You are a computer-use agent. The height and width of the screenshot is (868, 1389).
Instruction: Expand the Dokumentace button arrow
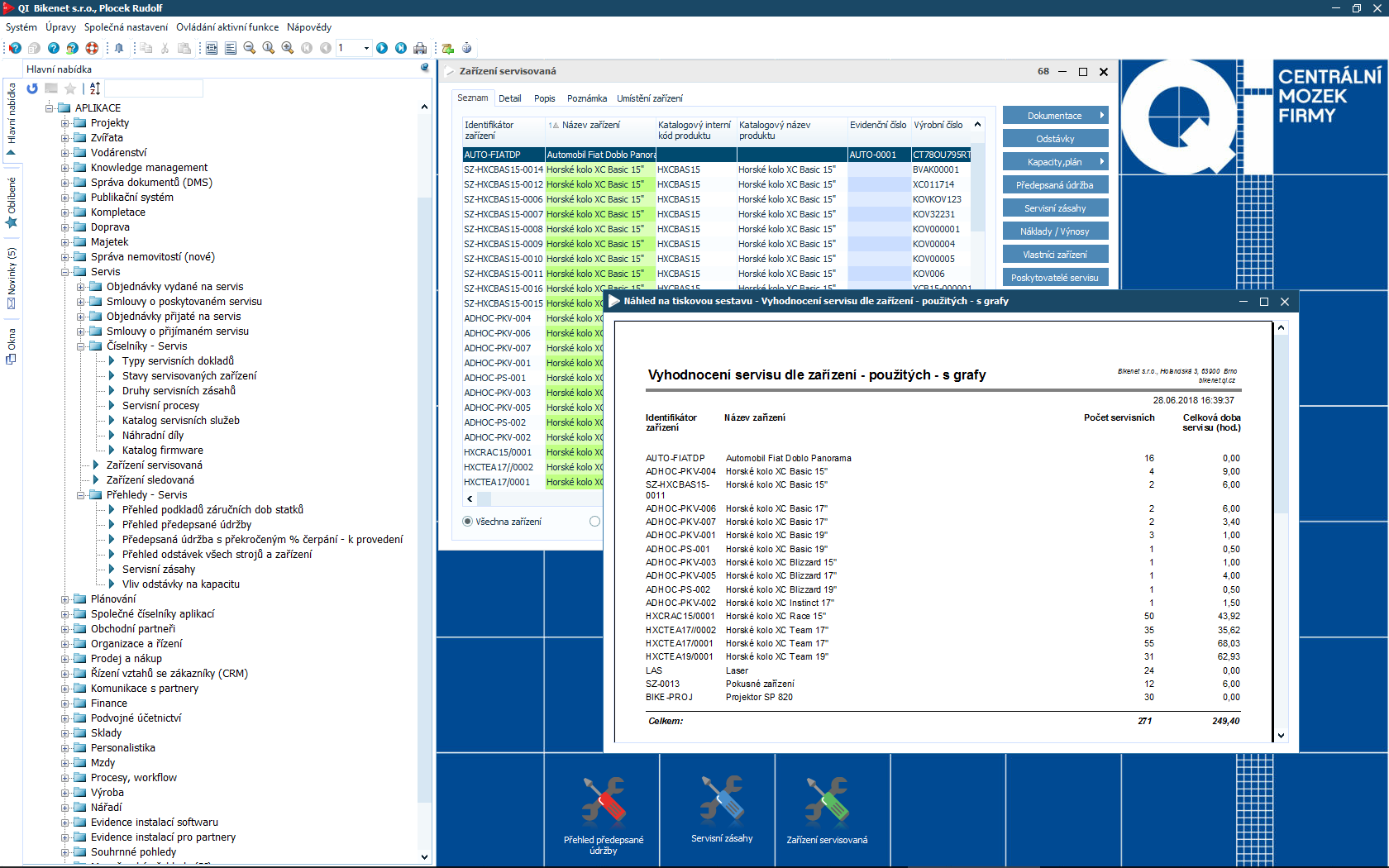1102,116
